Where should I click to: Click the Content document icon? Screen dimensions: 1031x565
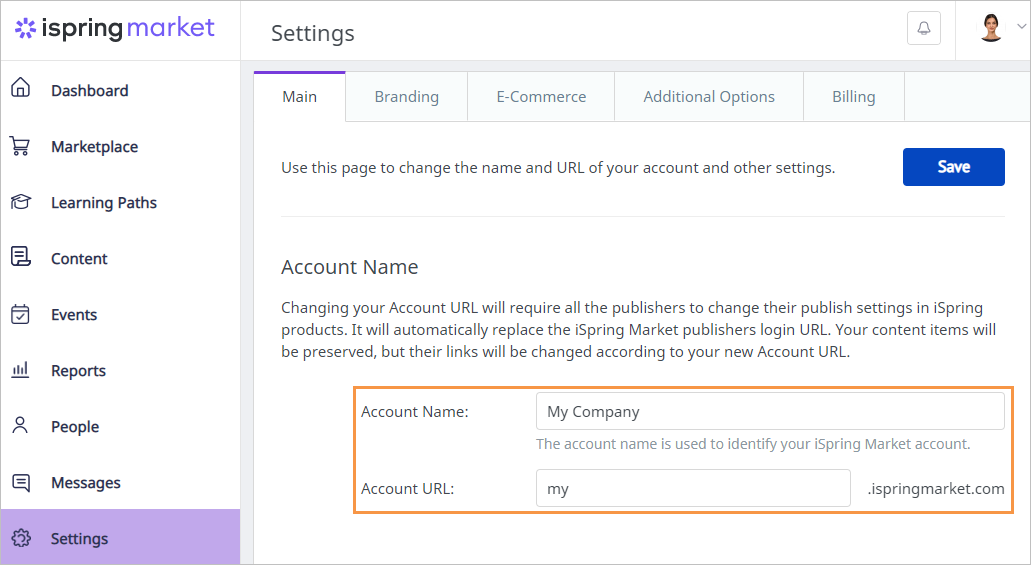(20, 258)
